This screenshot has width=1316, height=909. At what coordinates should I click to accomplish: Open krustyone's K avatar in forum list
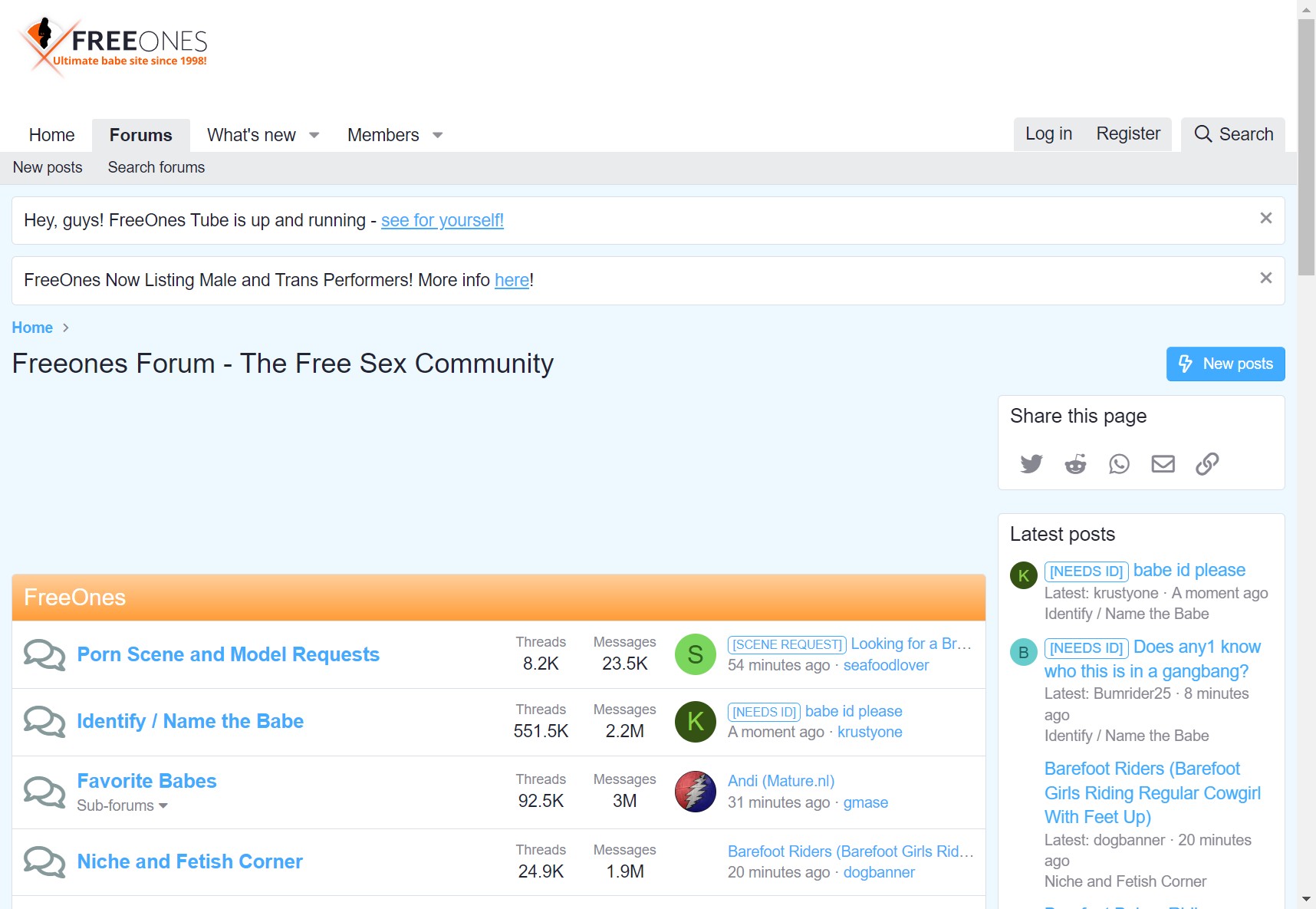click(x=696, y=722)
